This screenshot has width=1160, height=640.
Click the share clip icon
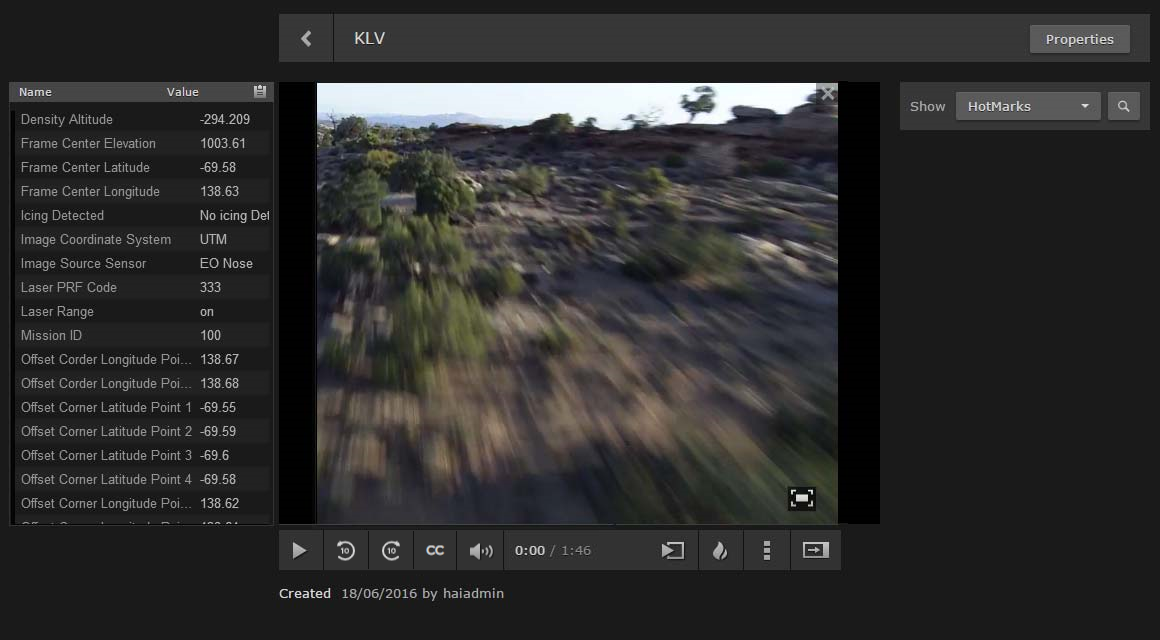(x=673, y=550)
